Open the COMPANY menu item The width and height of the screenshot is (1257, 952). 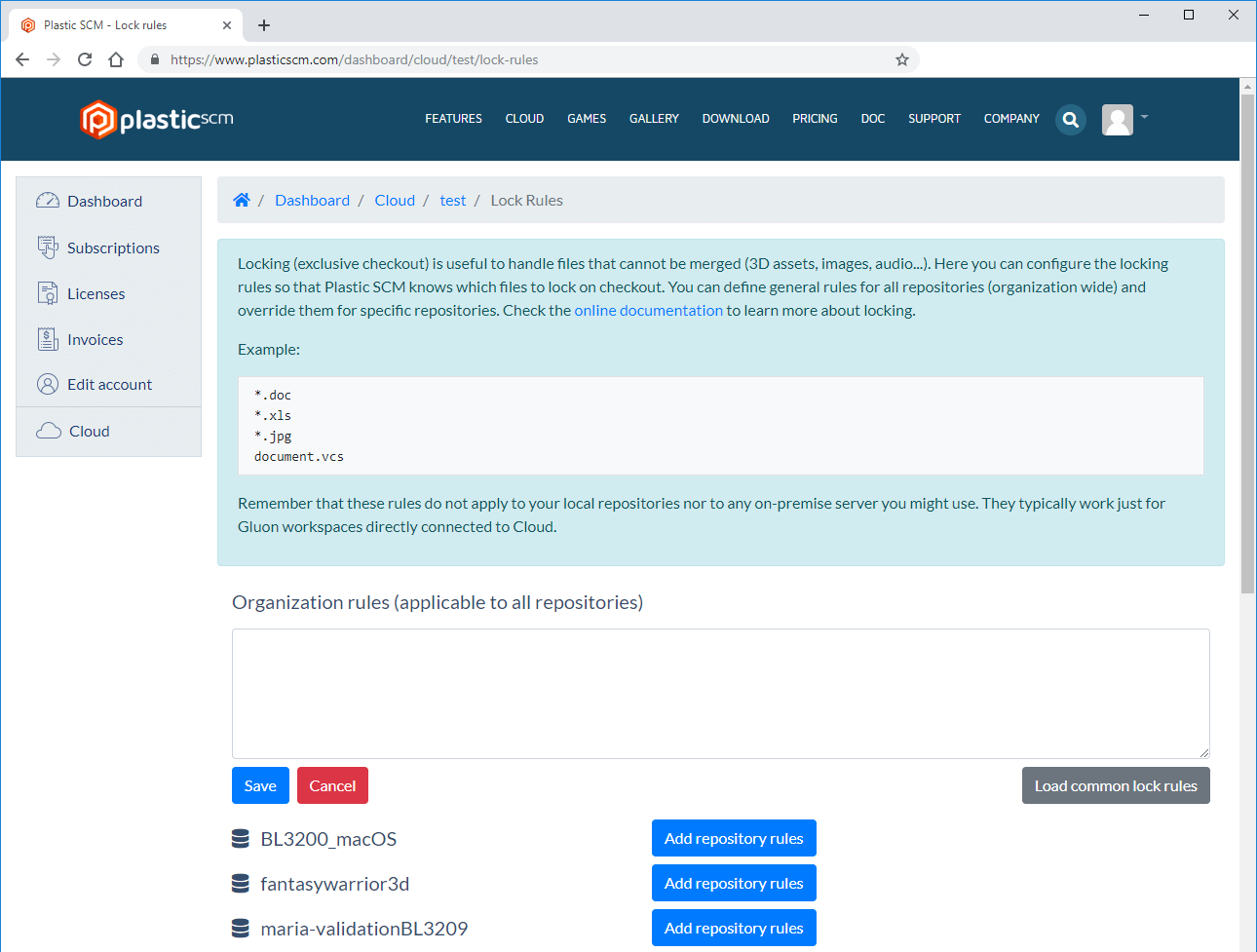(1011, 119)
